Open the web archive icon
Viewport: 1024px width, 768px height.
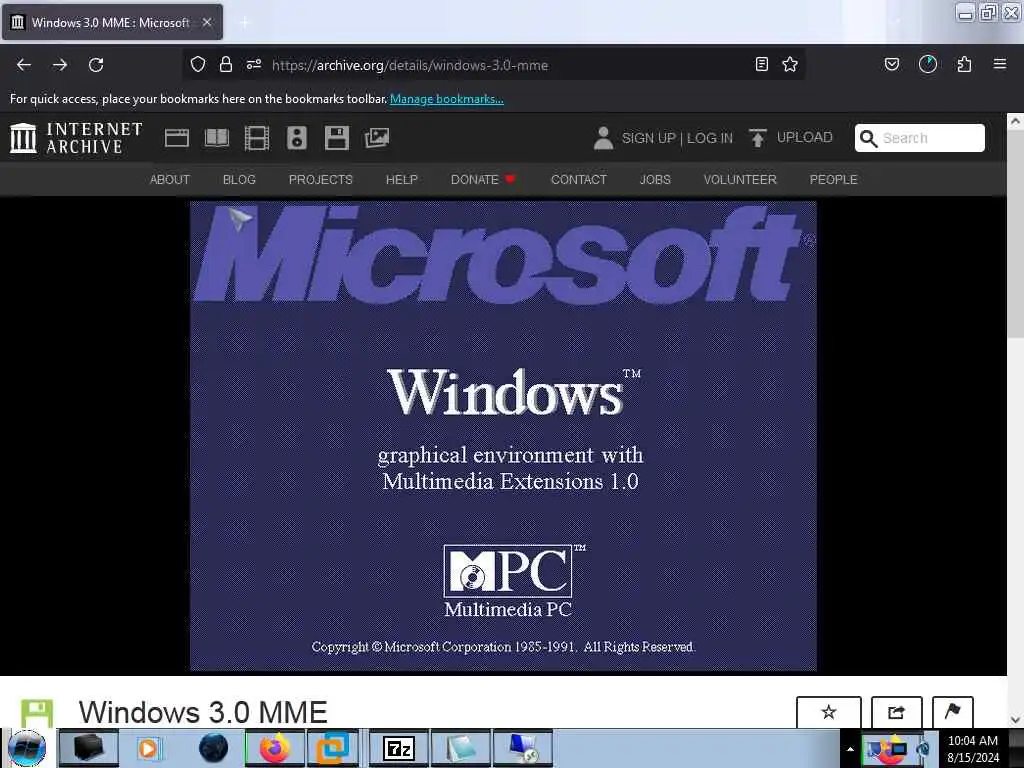(177, 138)
